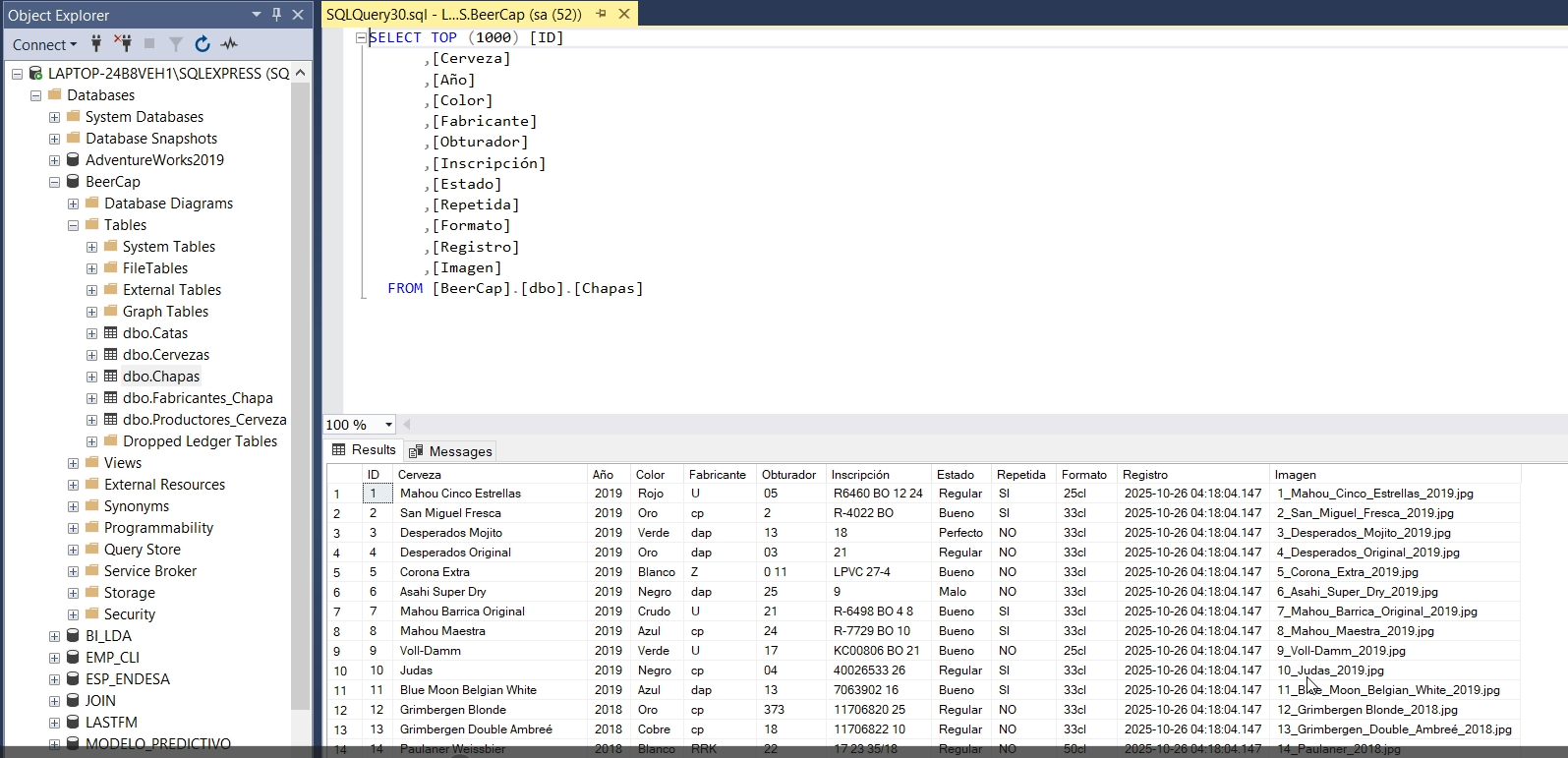
Task: Collapse the SQLEXPRESS server node
Action: tap(17, 73)
